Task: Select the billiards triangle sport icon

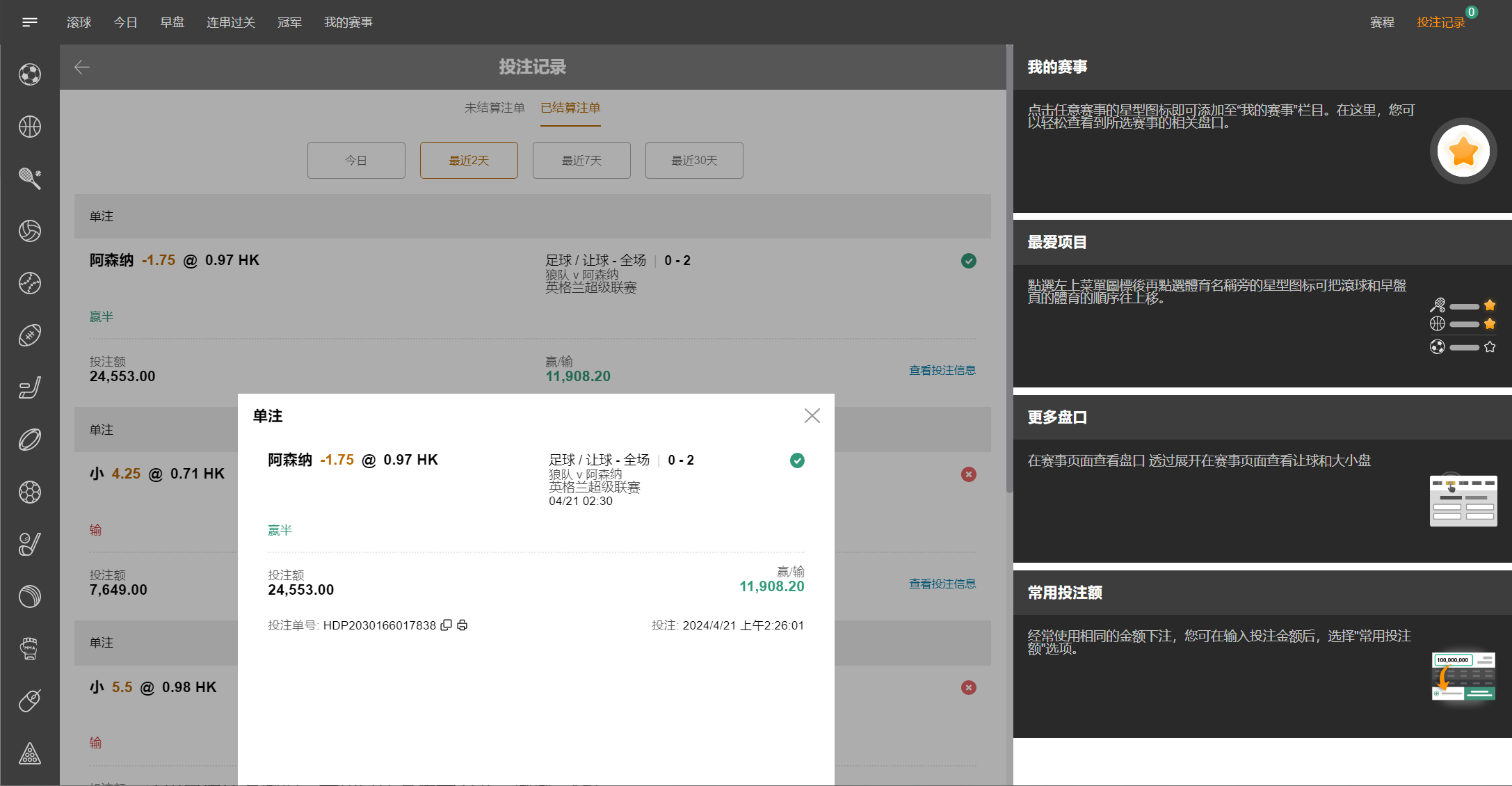Action: pos(29,753)
